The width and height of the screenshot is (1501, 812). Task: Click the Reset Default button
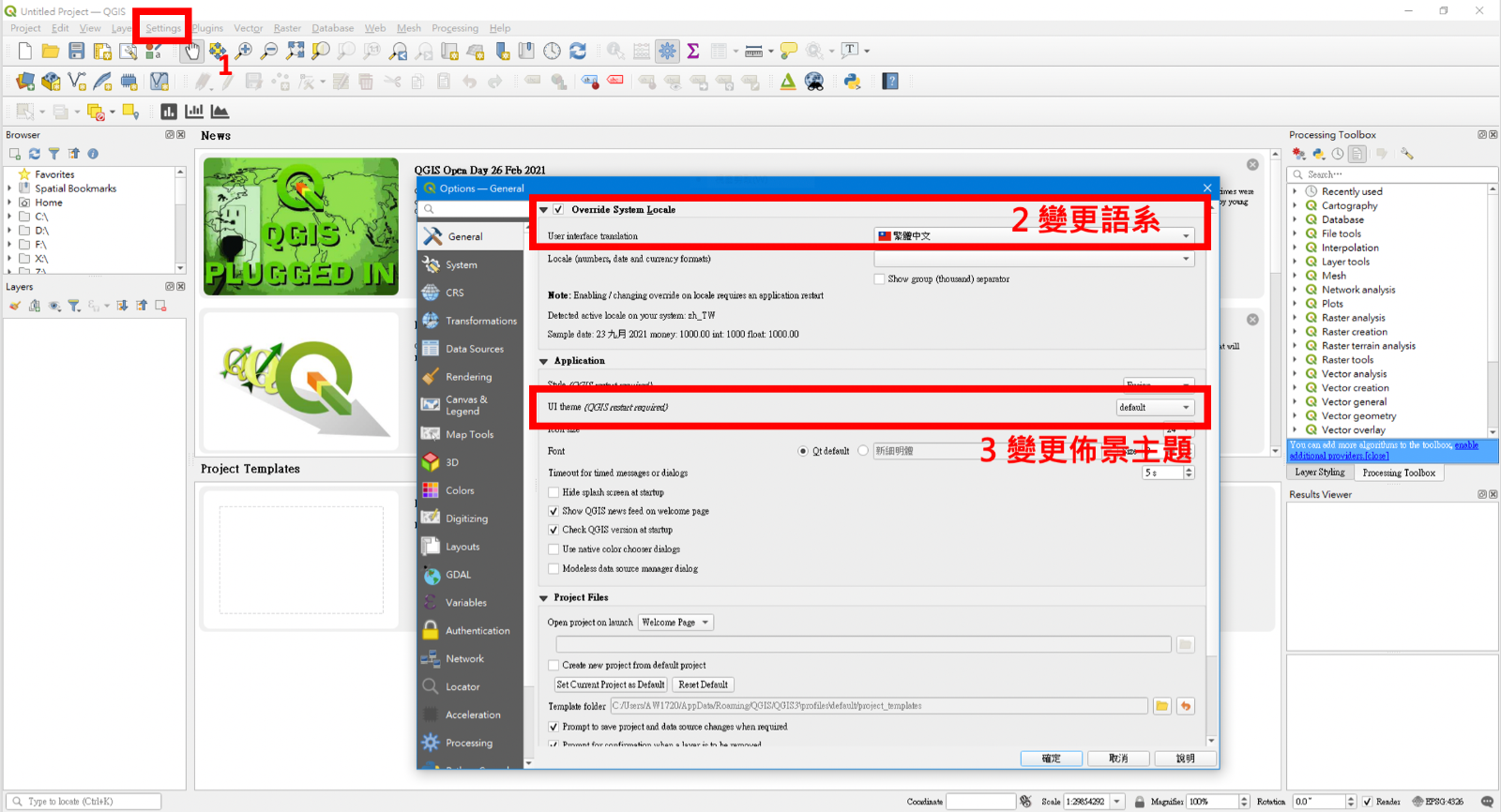(x=704, y=684)
